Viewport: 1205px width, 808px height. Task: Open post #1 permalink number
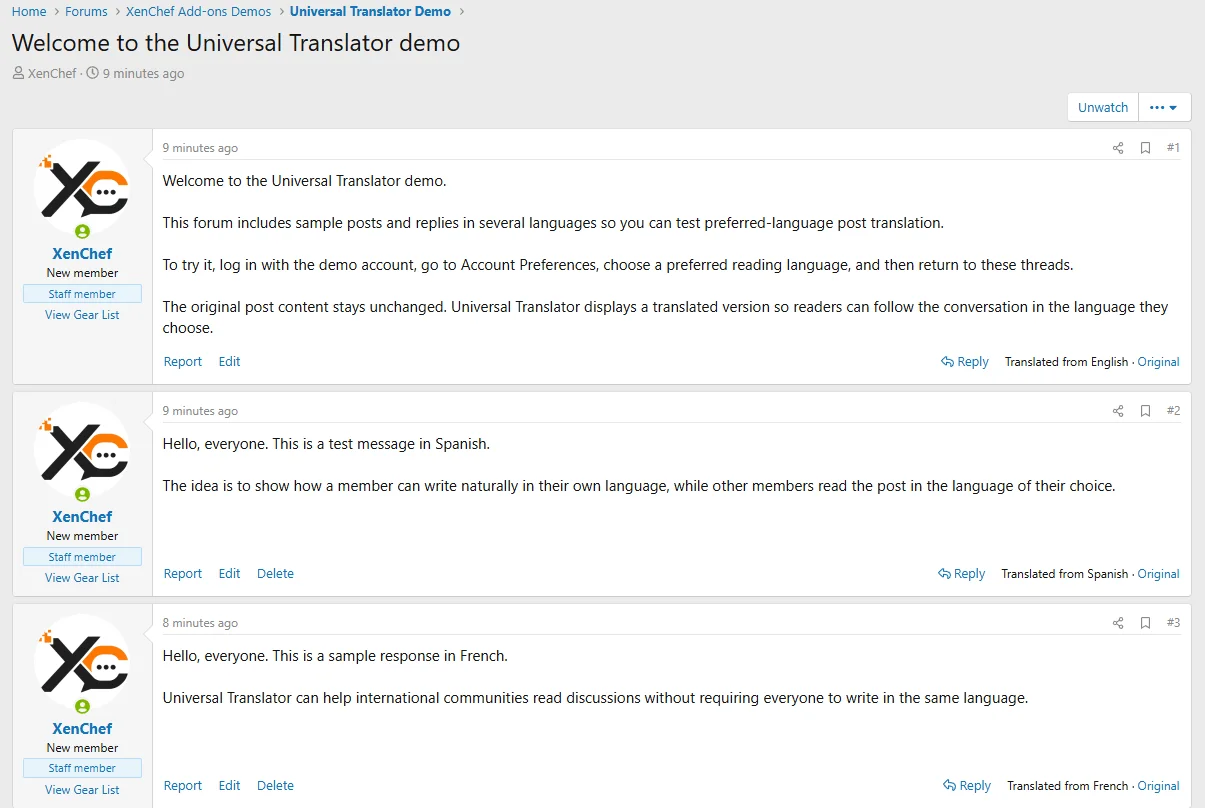click(x=1173, y=148)
